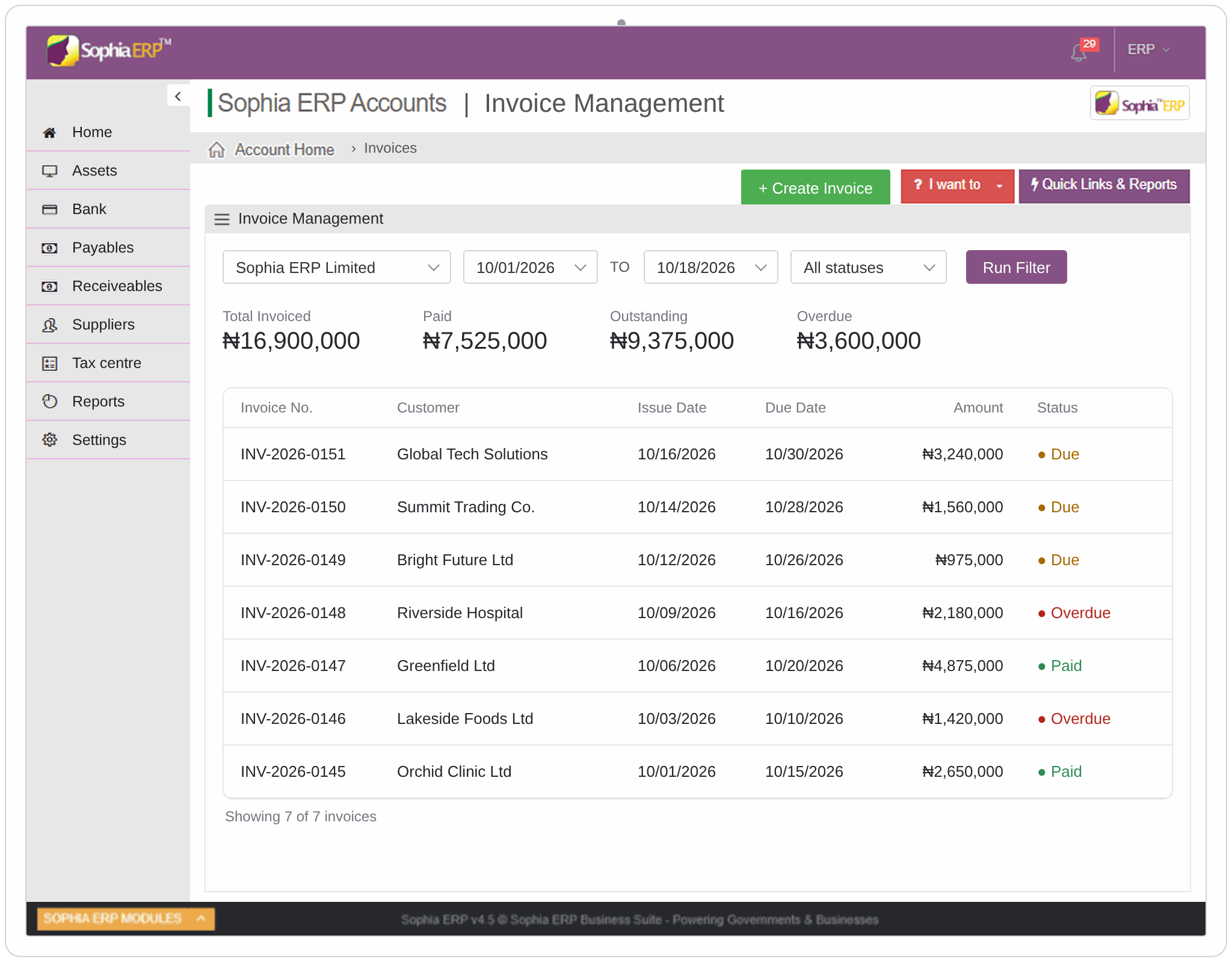Go to Account Home breadcrumb link

(x=284, y=149)
